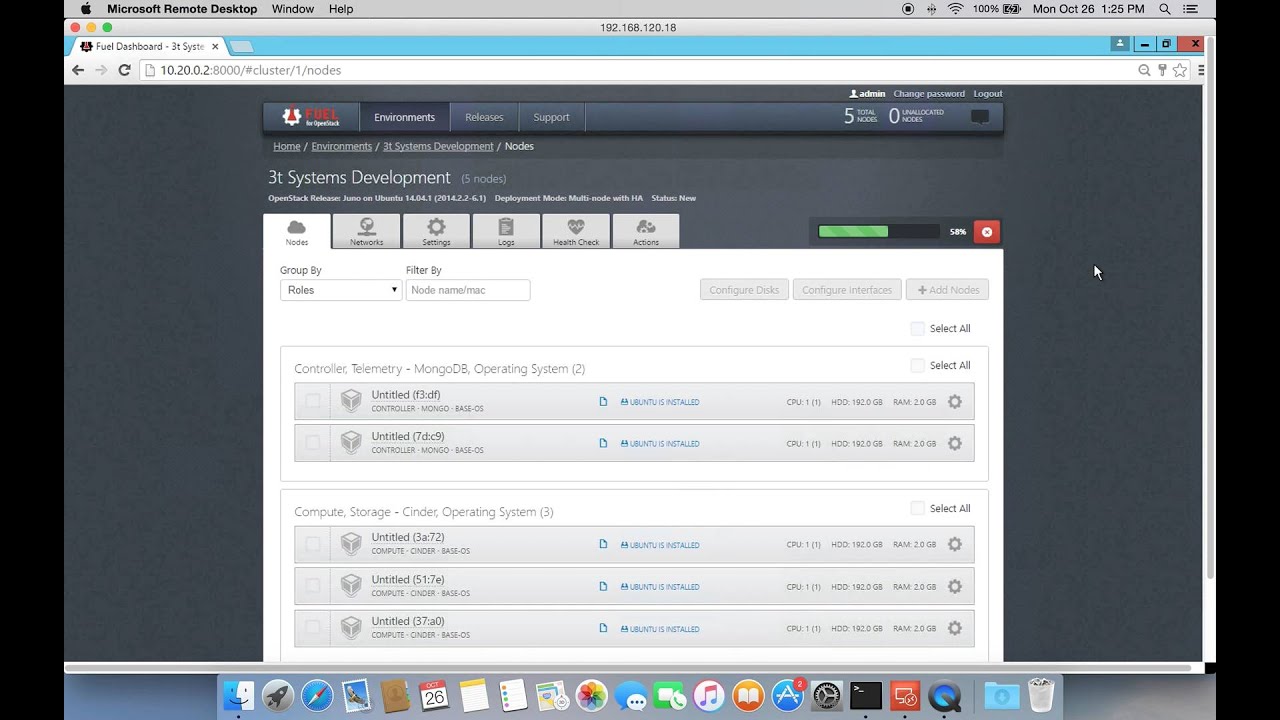Open settings gear for node Untitled (f3:df)
This screenshot has width=1280, height=720.
point(955,402)
